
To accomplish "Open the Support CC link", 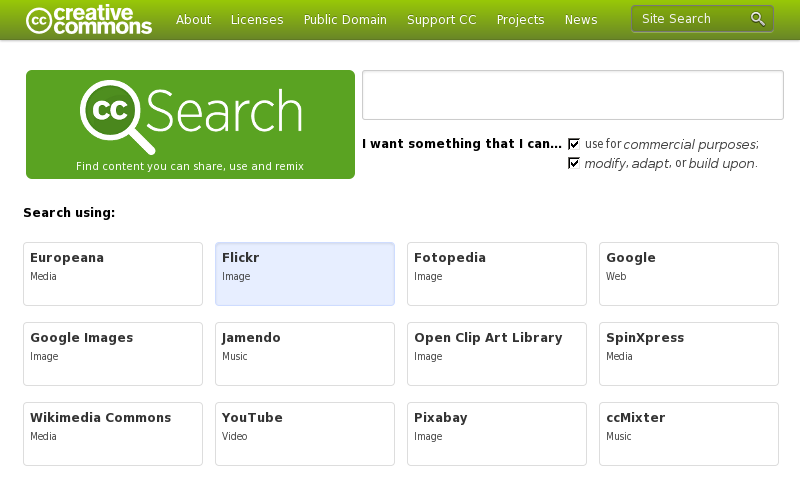I will (x=441, y=20).
